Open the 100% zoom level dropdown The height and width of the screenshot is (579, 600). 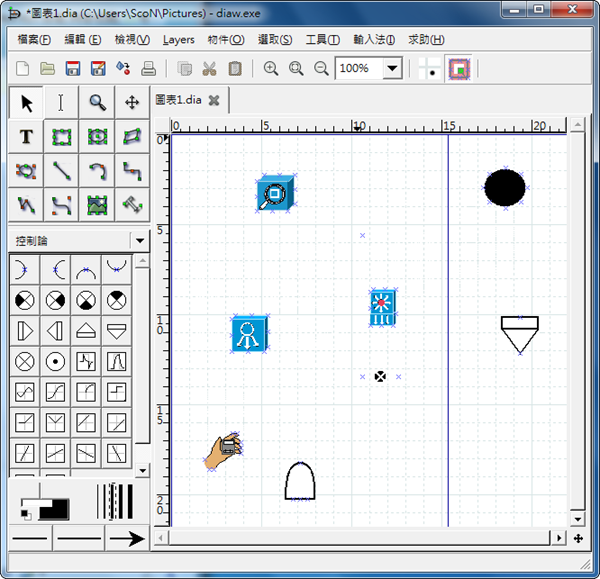point(392,69)
